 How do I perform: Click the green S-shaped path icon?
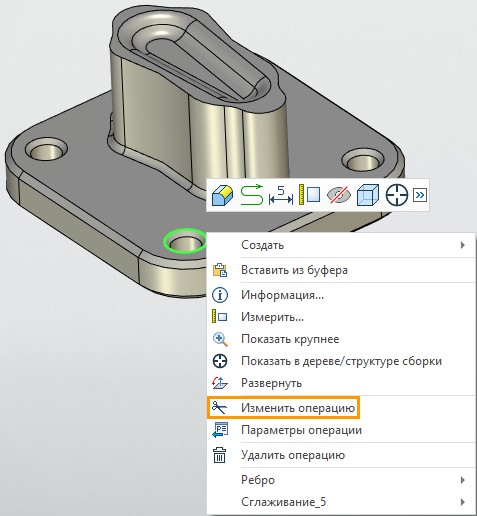(252, 195)
